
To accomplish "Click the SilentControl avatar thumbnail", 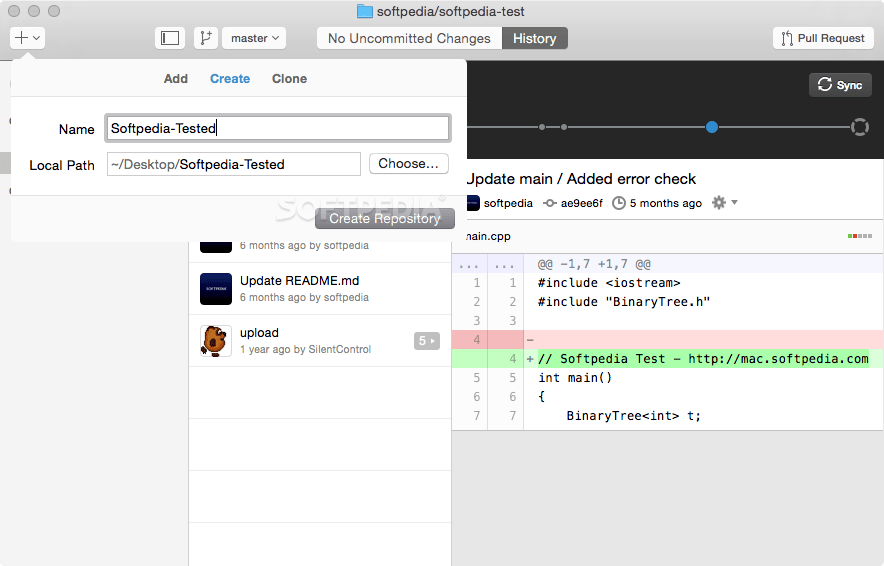I will click(216, 341).
